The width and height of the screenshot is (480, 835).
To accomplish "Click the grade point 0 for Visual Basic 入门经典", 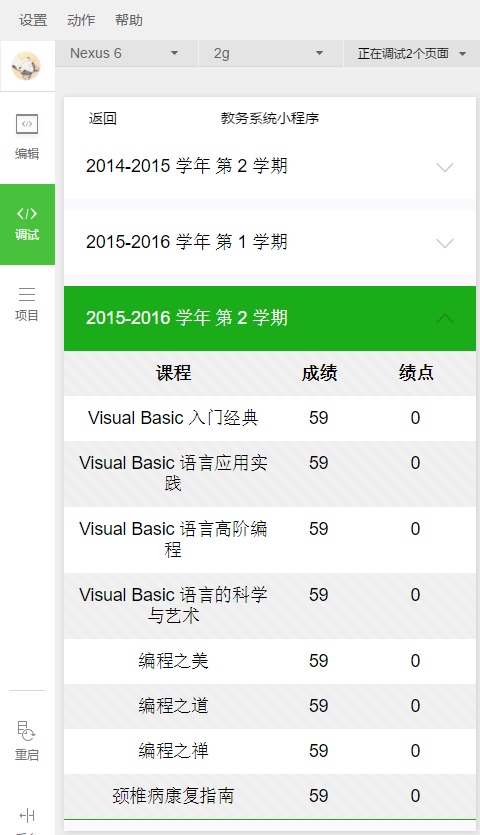I will (x=416, y=418).
